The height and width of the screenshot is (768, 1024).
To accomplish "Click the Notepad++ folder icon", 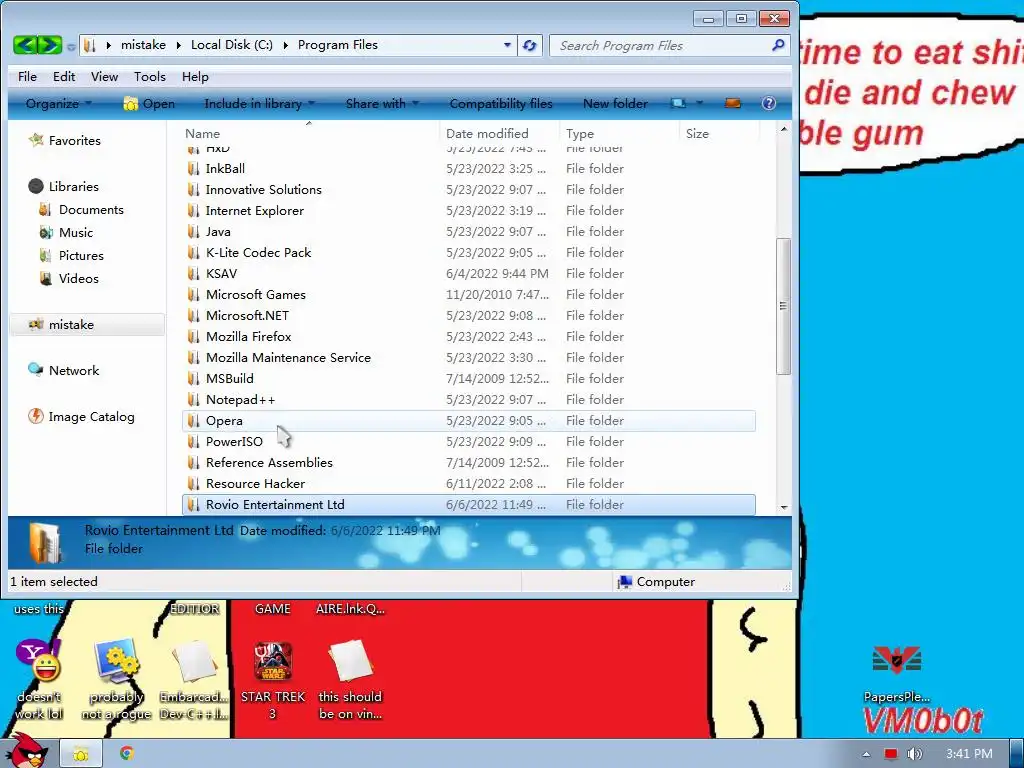I will point(193,399).
